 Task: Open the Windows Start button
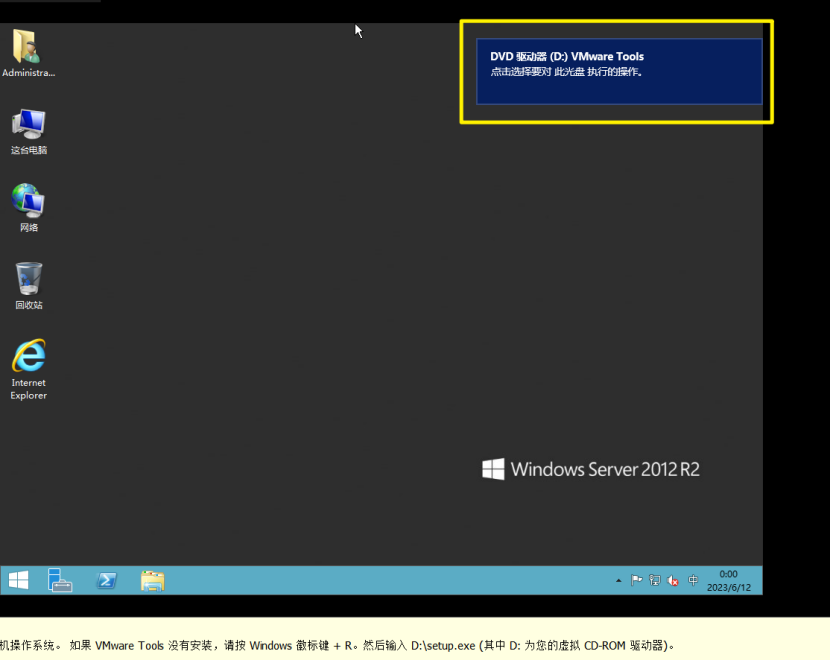(x=19, y=580)
